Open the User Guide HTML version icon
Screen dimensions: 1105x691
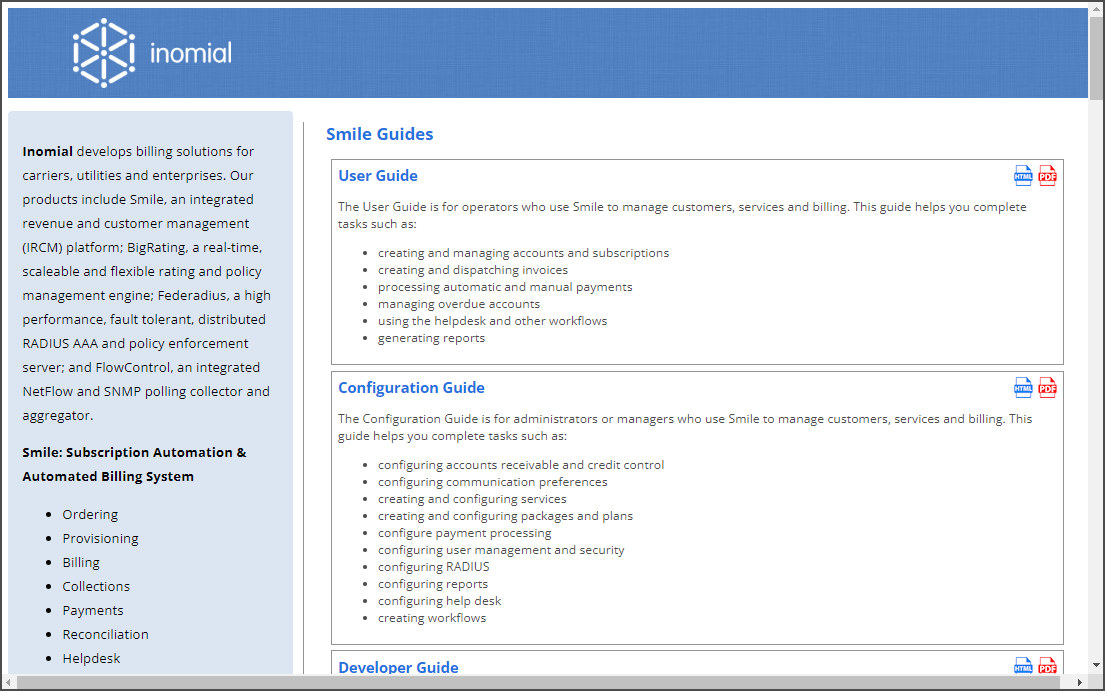(1023, 175)
